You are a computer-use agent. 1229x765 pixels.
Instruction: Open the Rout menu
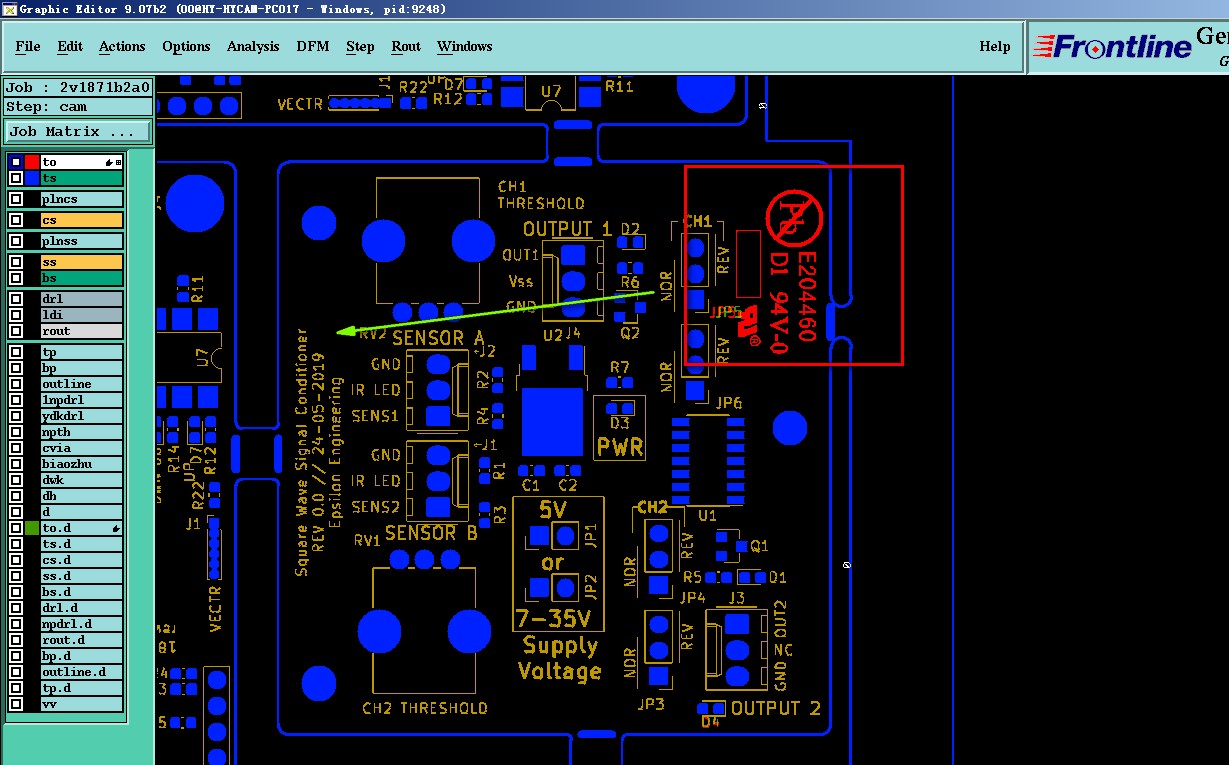pos(406,46)
